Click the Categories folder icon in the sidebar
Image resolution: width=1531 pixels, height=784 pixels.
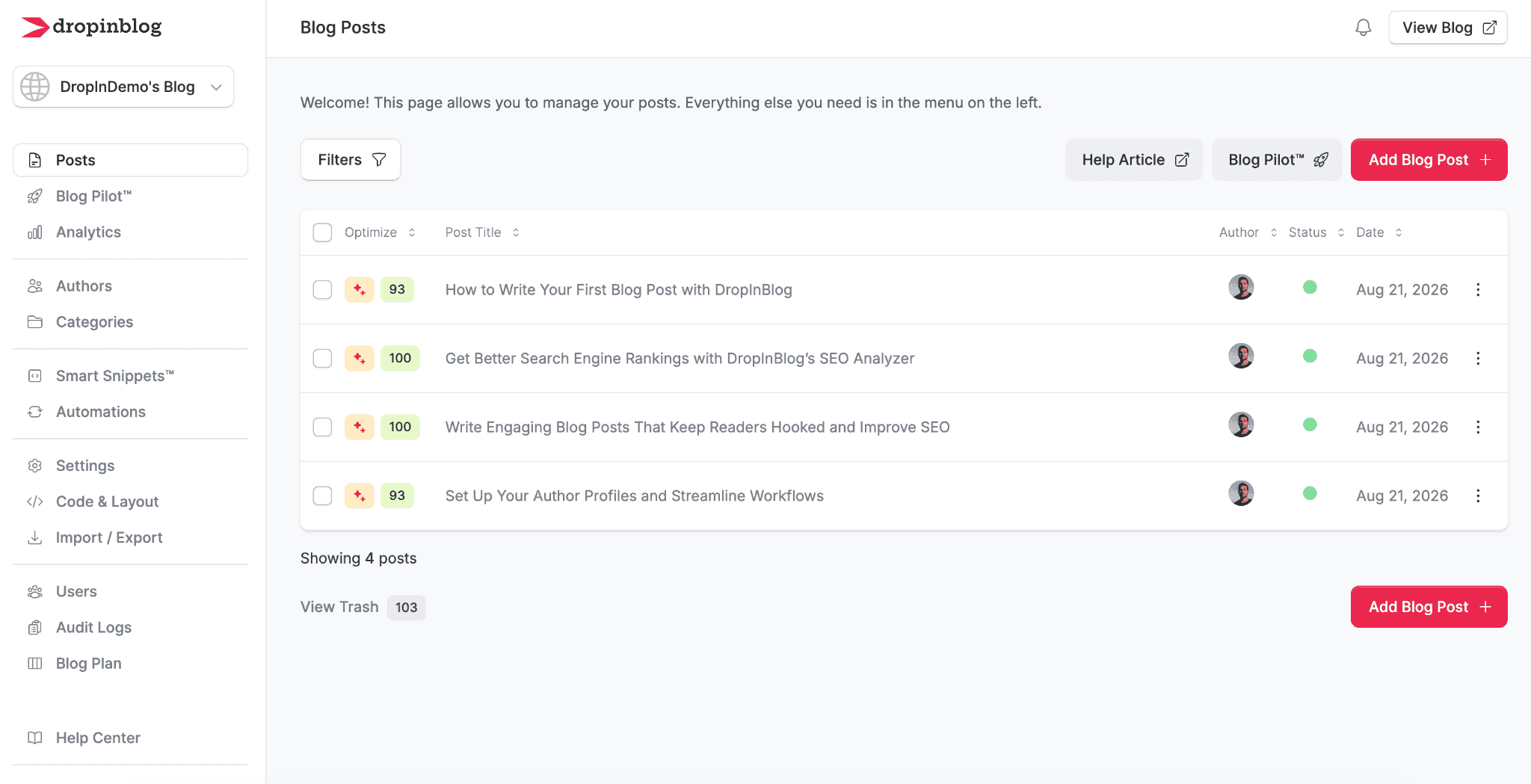(35, 322)
